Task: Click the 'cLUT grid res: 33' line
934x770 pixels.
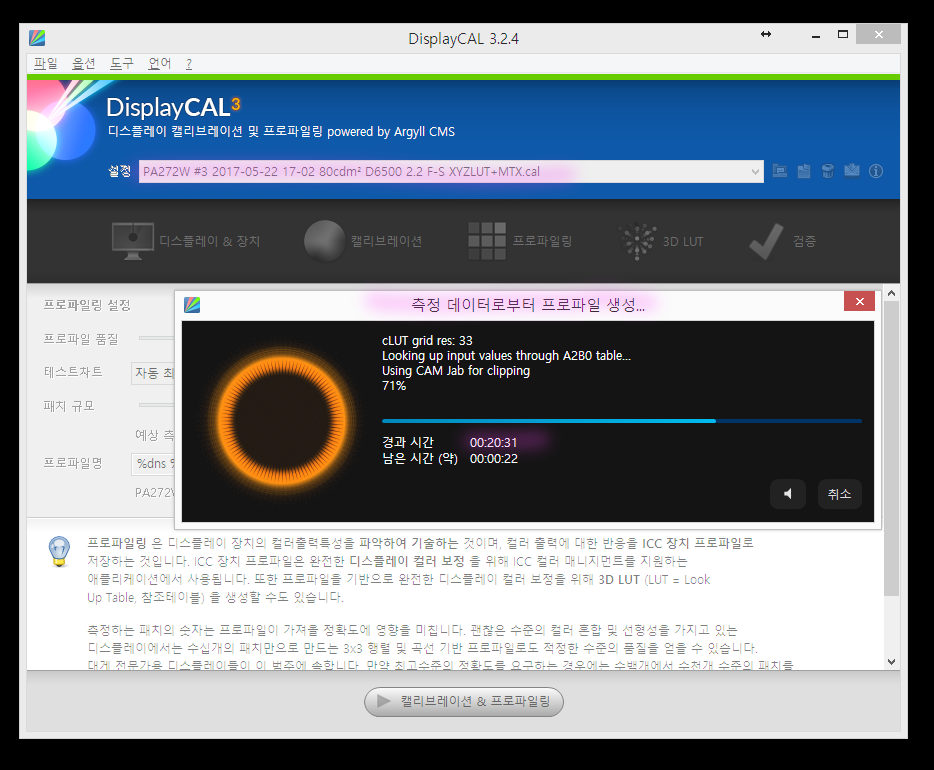Action: pos(427,341)
